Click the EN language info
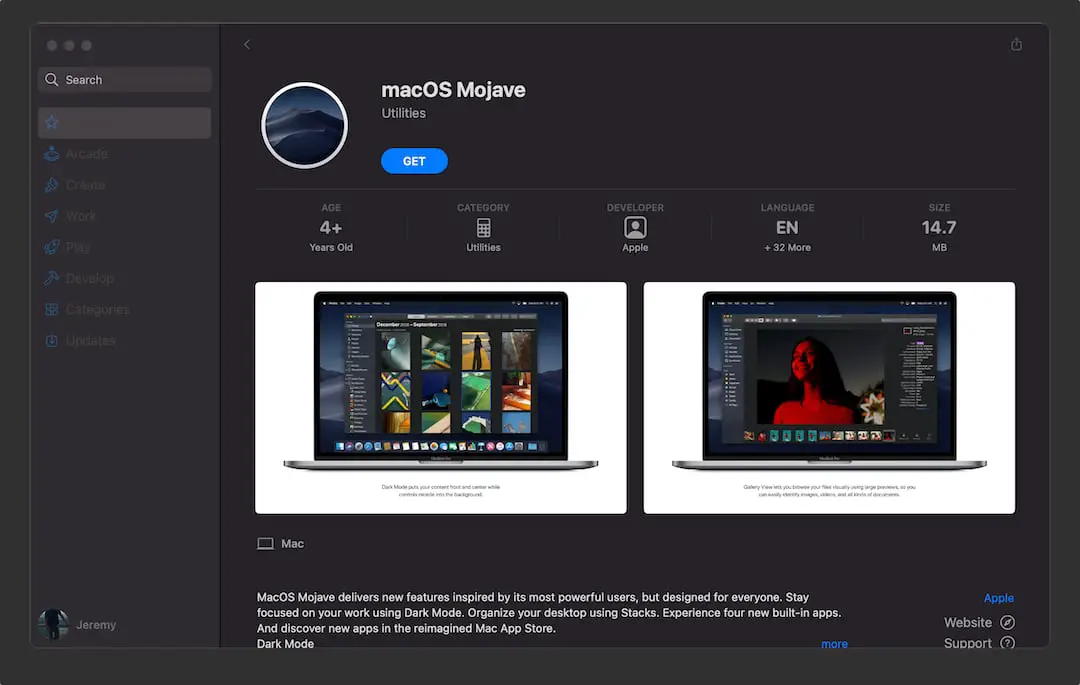The height and width of the screenshot is (685, 1080). (787, 227)
